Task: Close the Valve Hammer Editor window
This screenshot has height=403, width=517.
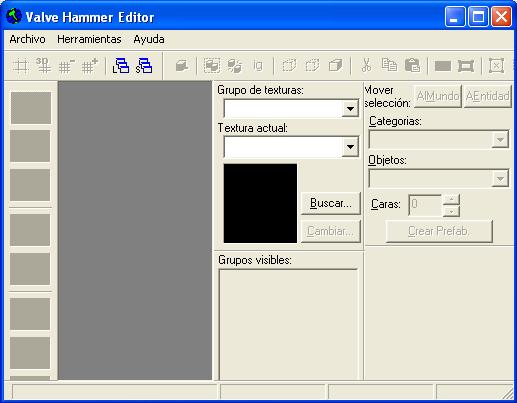Action: click(501, 17)
